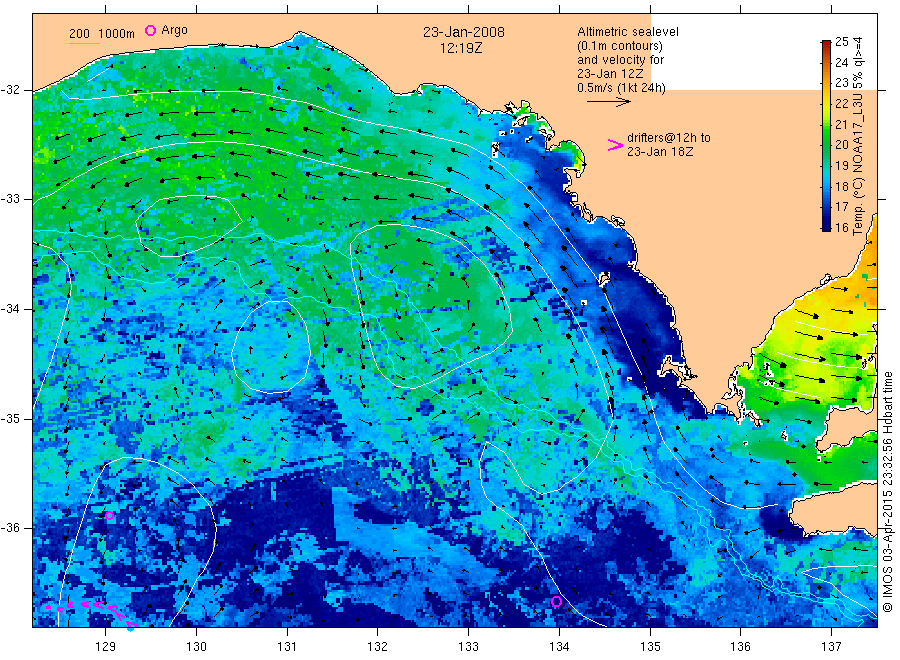Click the "Altimetric sealevel" caption text
This screenshot has height=660, width=900.
[627, 32]
